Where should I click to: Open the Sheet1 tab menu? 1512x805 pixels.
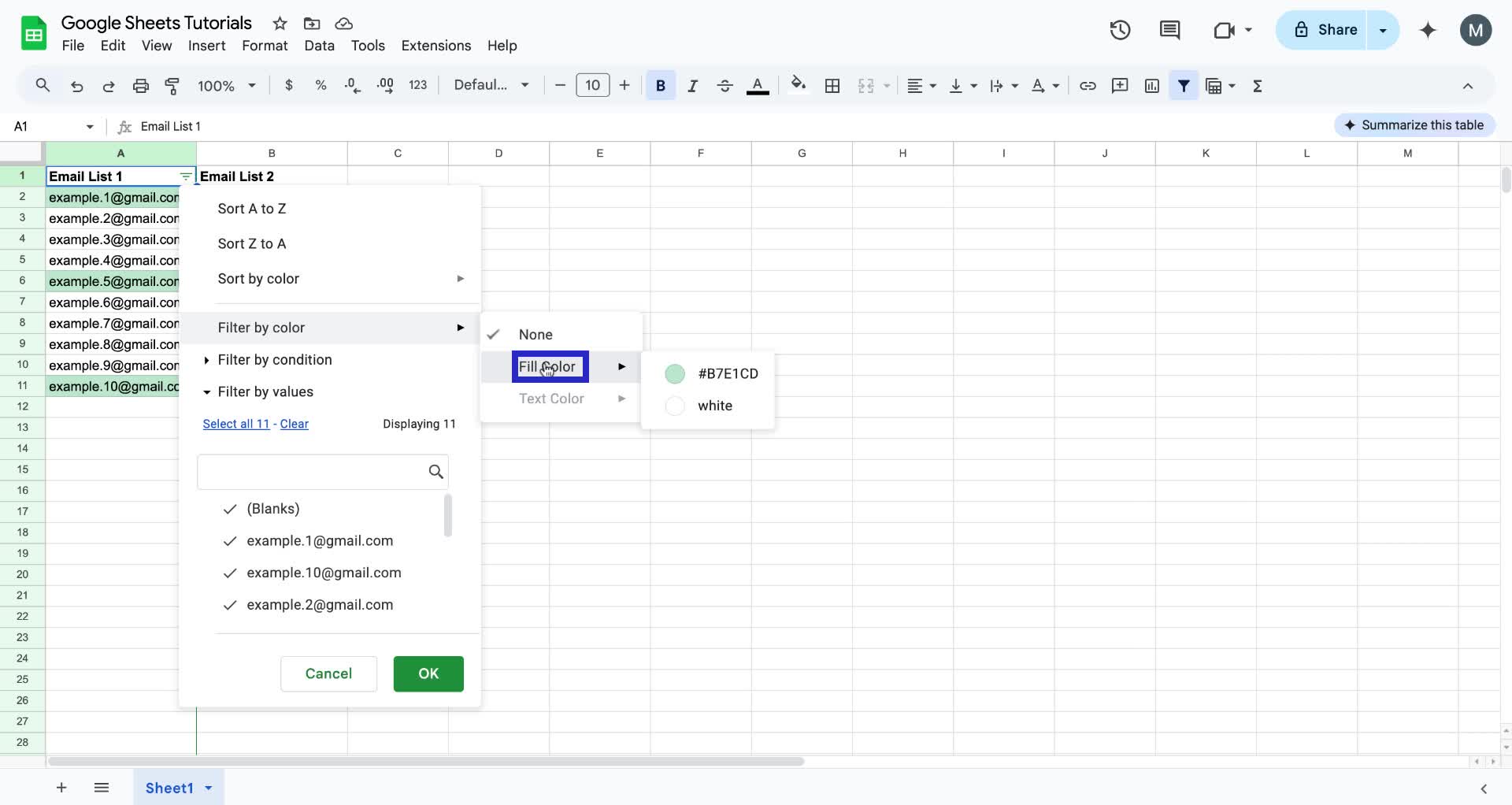point(207,788)
